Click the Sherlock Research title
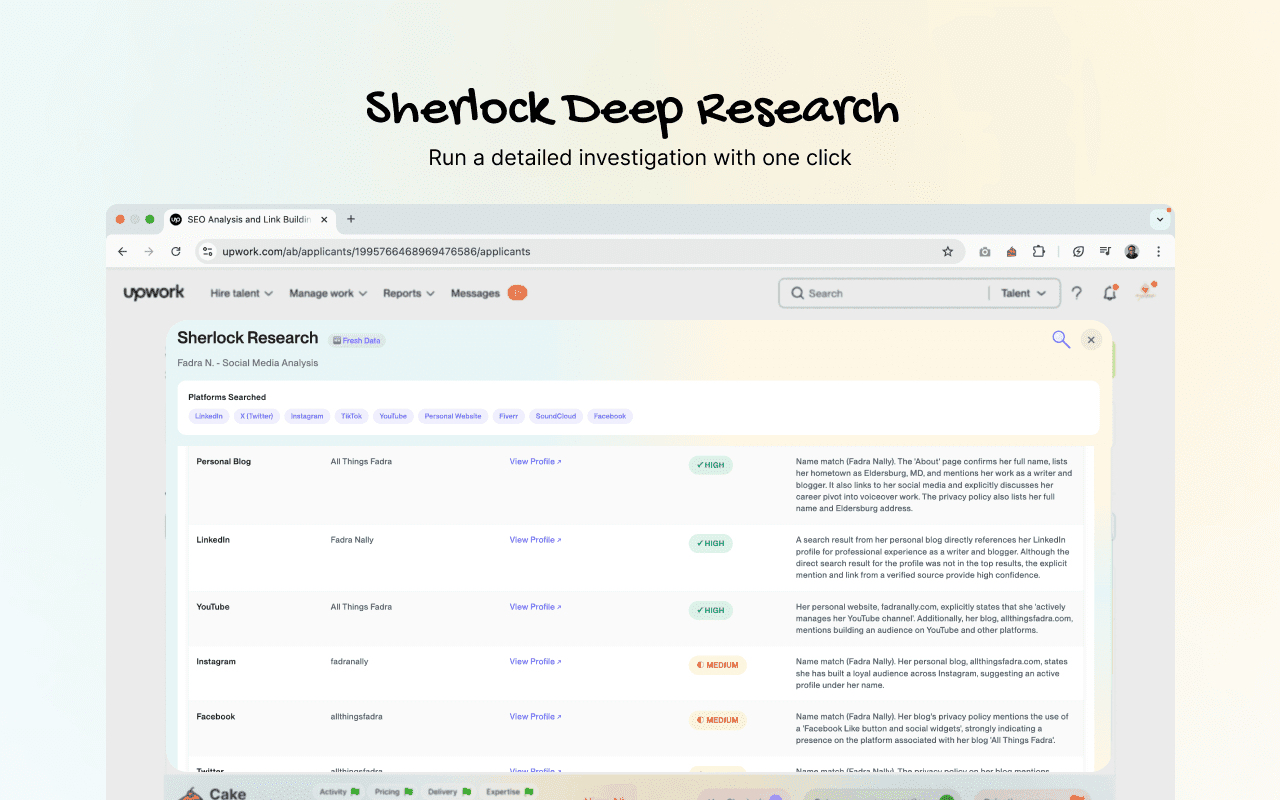The width and height of the screenshot is (1280, 800). pos(248,338)
